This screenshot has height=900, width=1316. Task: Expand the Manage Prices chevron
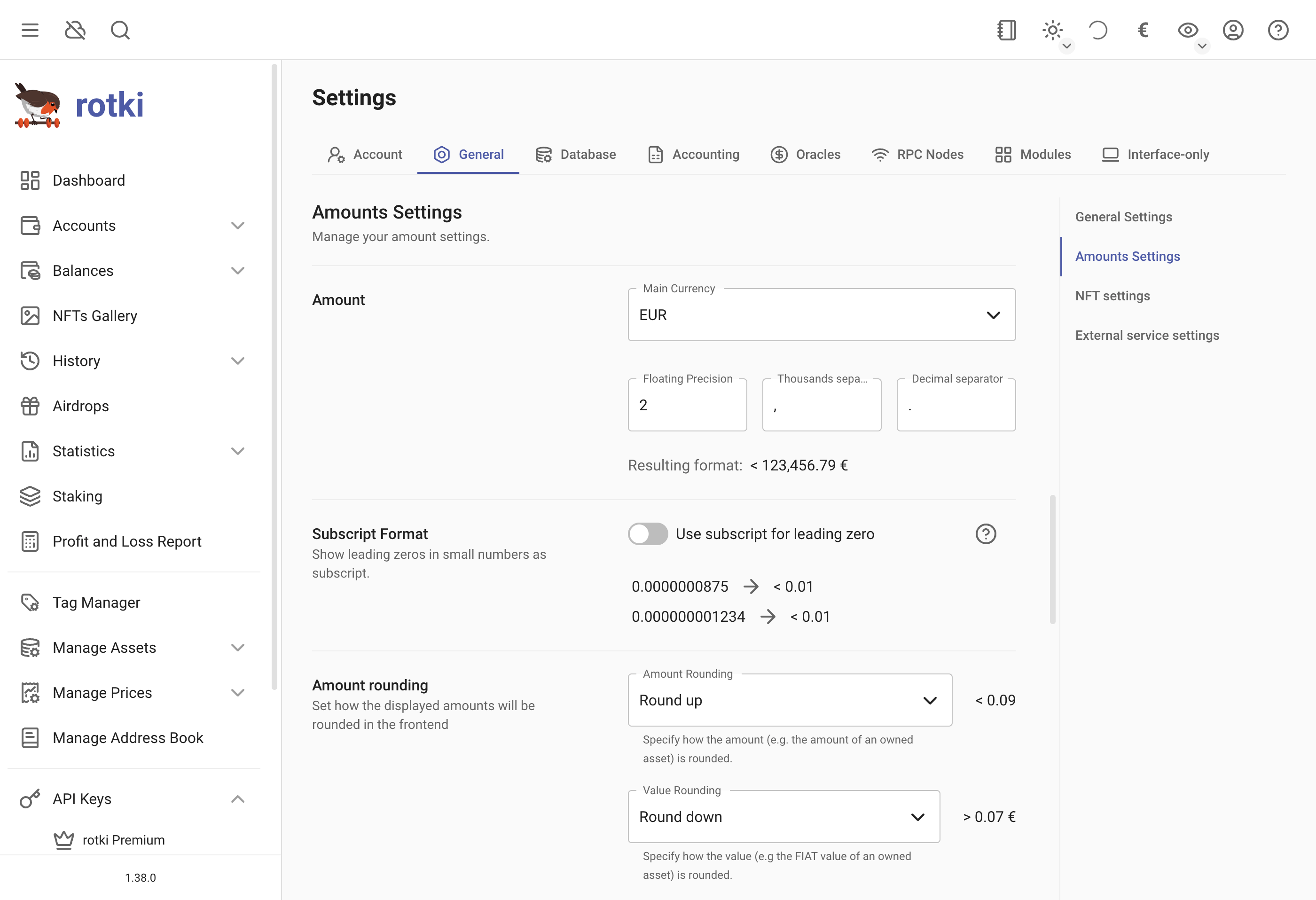click(238, 693)
